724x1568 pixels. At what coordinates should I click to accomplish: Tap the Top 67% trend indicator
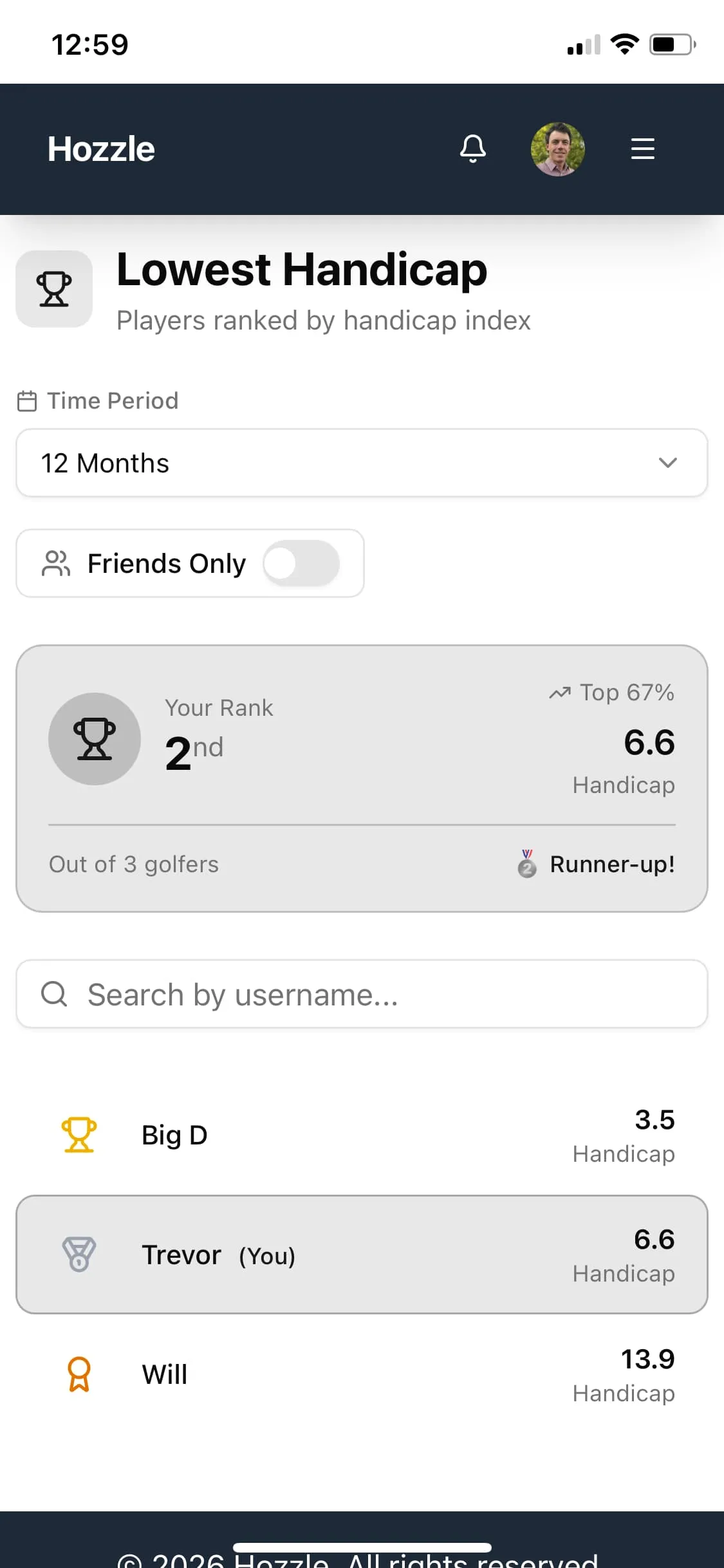pyautogui.click(x=611, y=693)
